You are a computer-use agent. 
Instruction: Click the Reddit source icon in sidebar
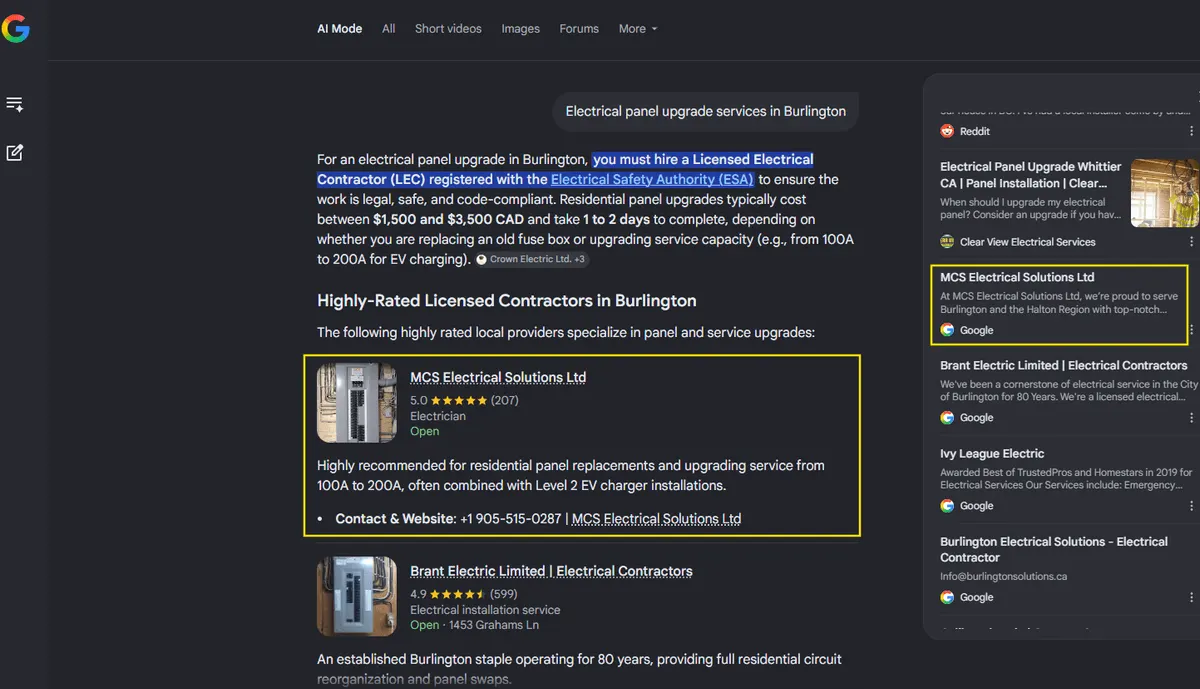947,131
